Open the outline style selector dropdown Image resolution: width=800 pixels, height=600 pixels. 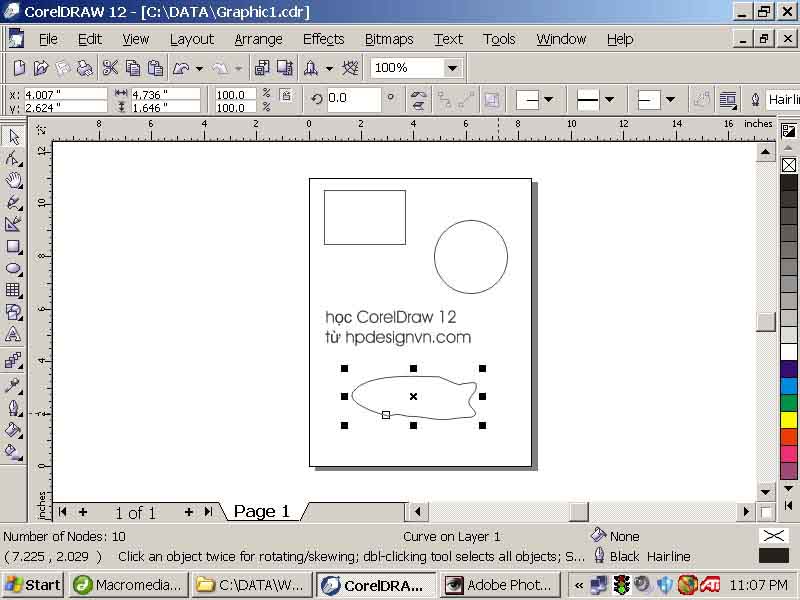pyautogui.click(x=609, y=99)
